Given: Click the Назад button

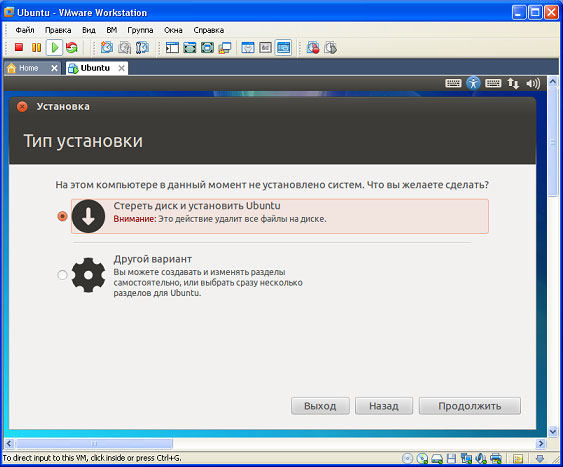Looking at the screenshot, I should pos(384,406).
